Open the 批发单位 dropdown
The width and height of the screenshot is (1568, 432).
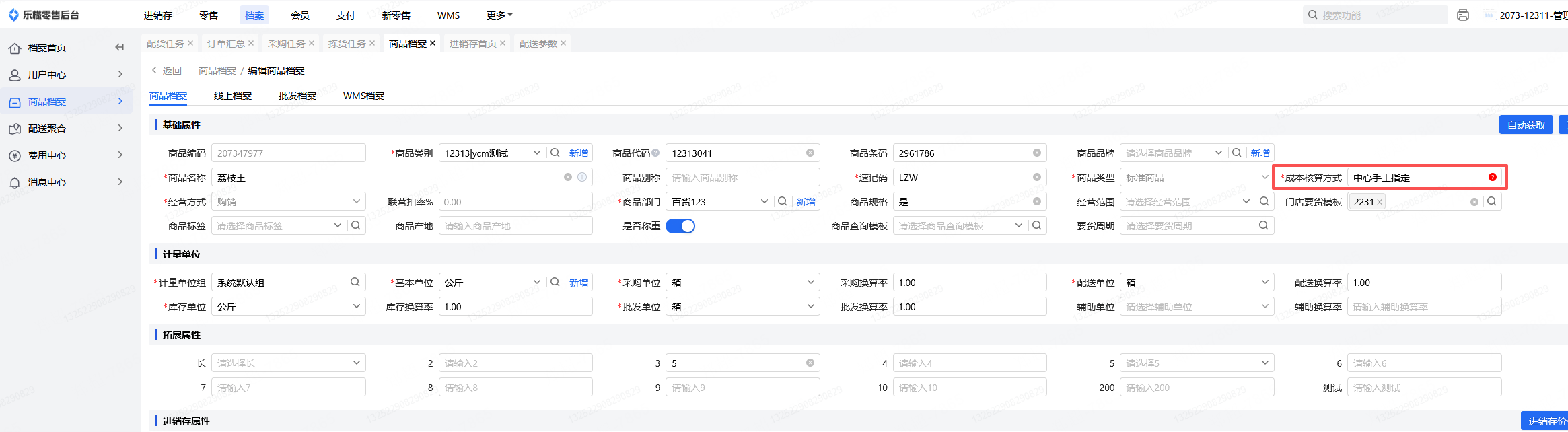point(743,306)
